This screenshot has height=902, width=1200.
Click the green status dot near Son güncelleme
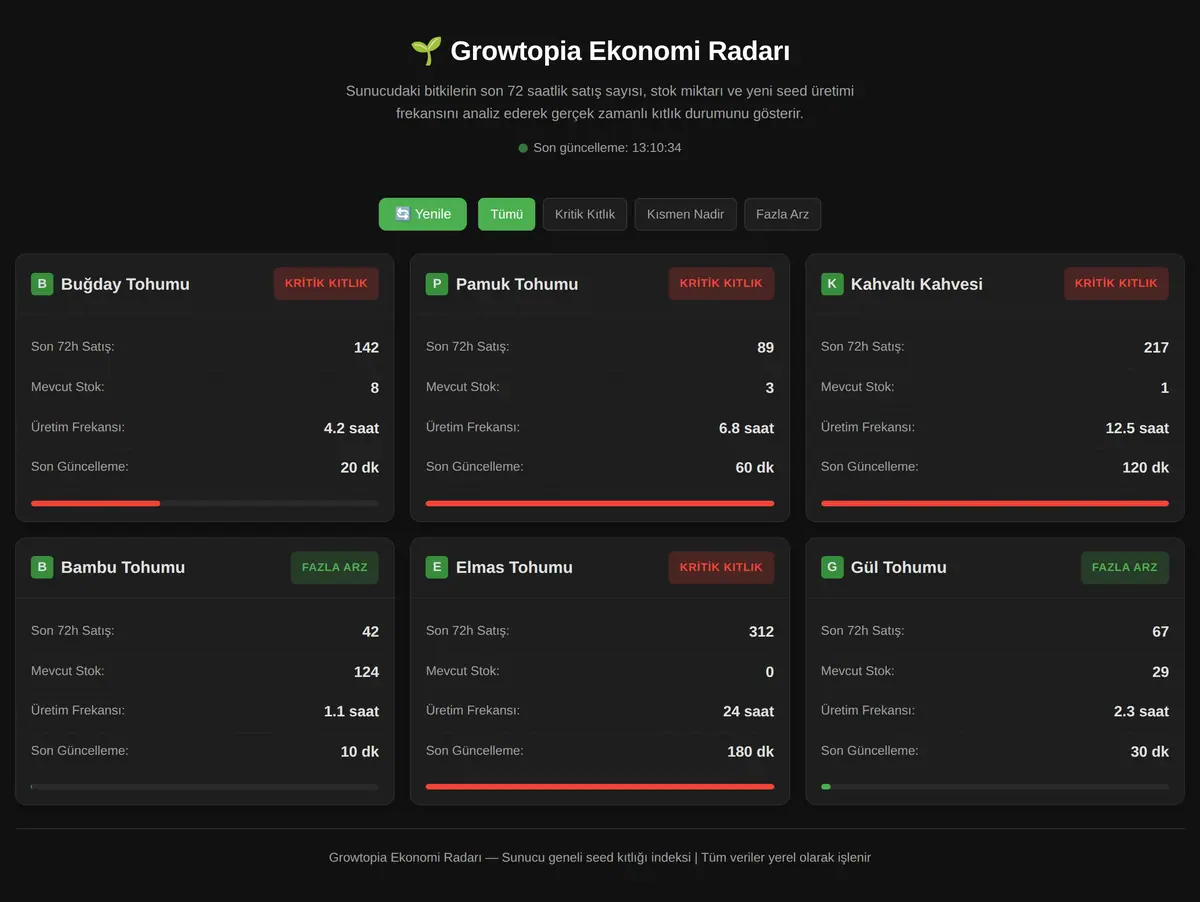click(x=523, y=148)
